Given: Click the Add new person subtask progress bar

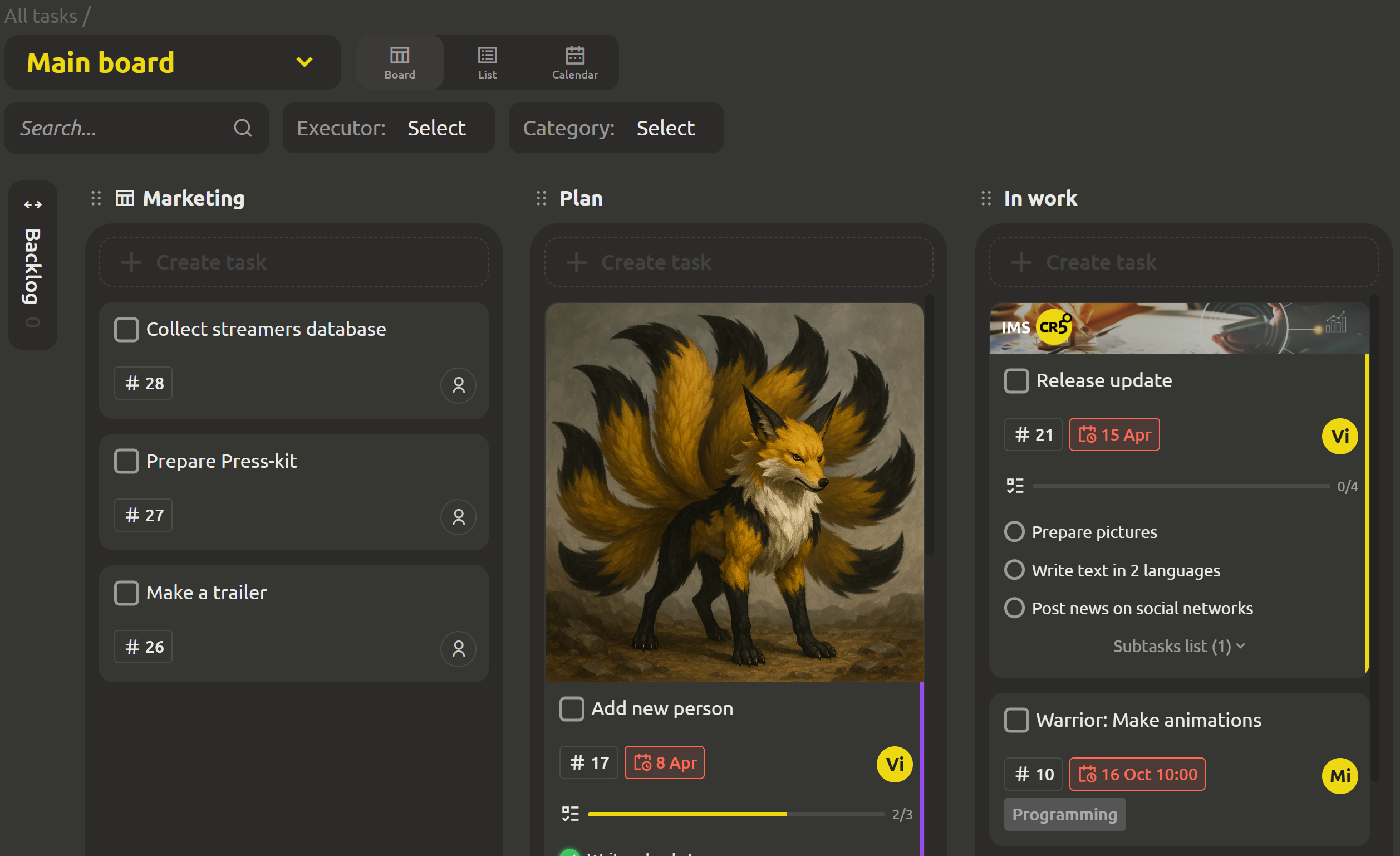Looking at the screenshot, I should coord(736,814).
